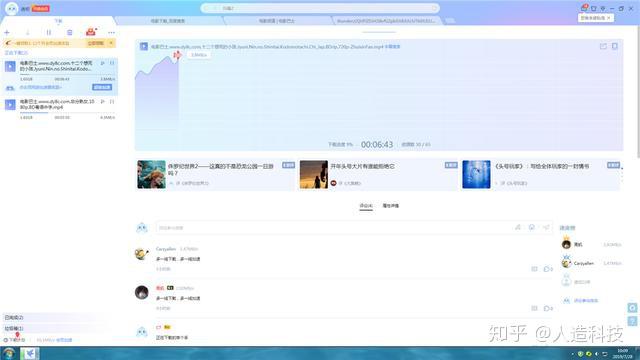
Task: Click the plus icon to add a new download
Action: coord(7,32)
